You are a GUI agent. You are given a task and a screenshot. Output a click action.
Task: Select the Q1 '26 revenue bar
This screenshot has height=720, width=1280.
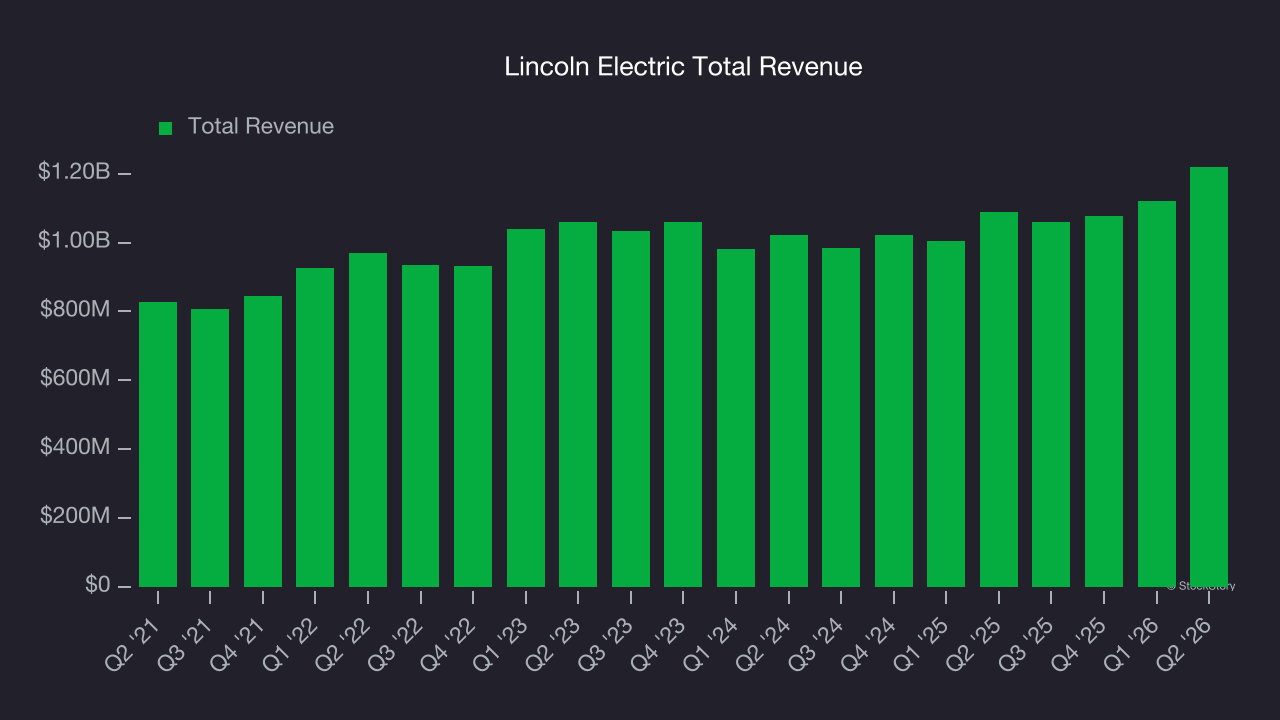[1157, 394]
